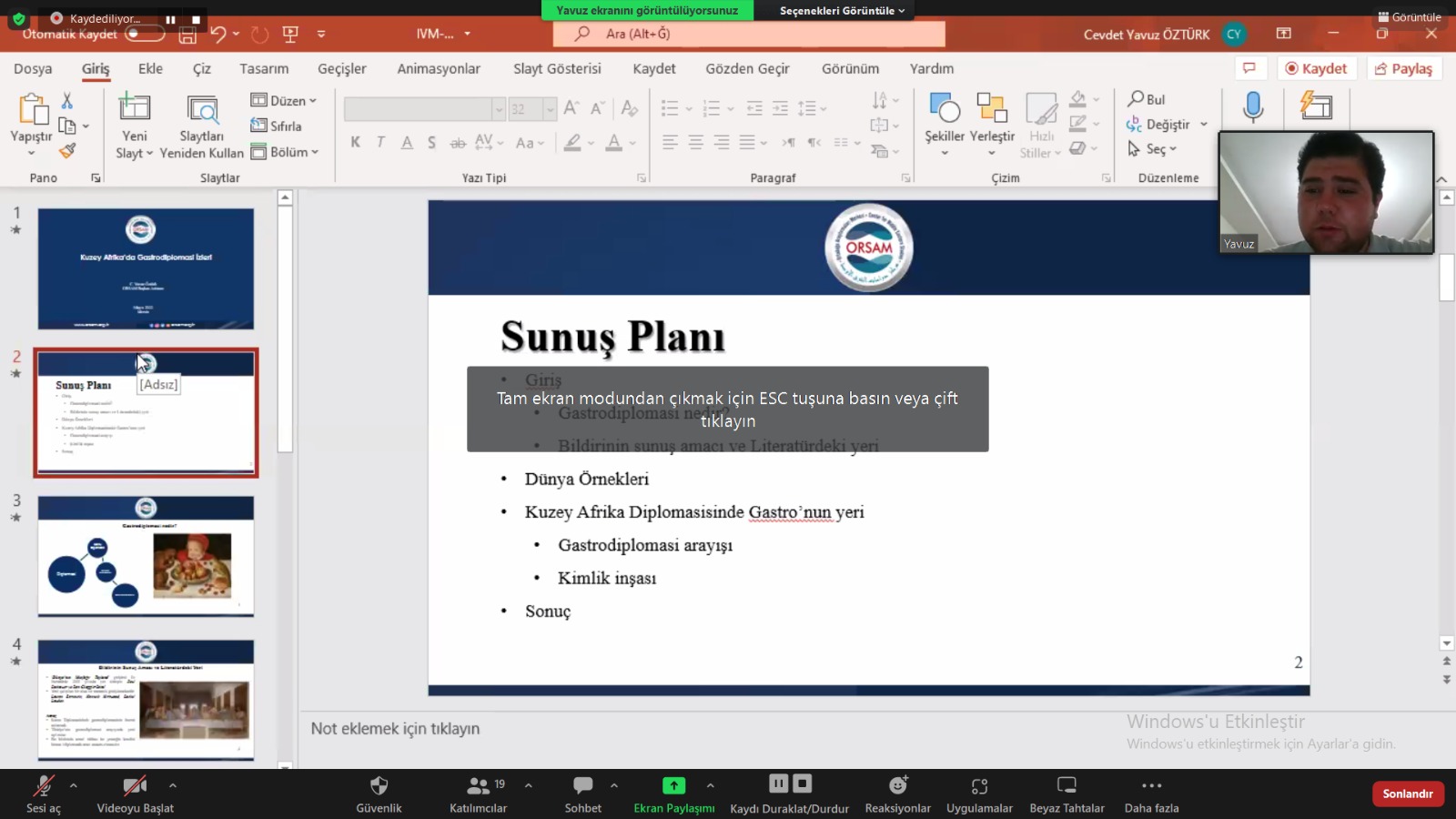Click the Şekiller shapes icon
1456x819 pixels.
[945, 107]
